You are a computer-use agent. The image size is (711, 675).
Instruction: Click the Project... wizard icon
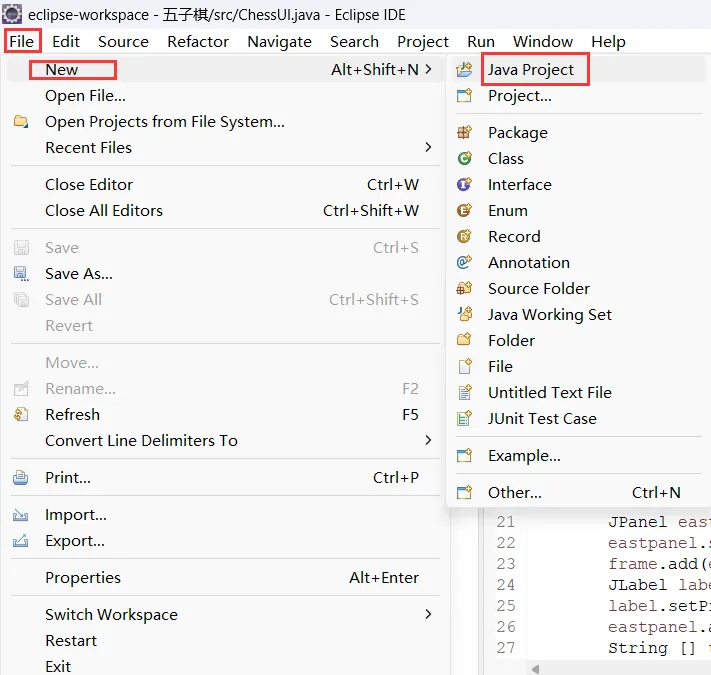pyautogui.click(x=464, y=96)
